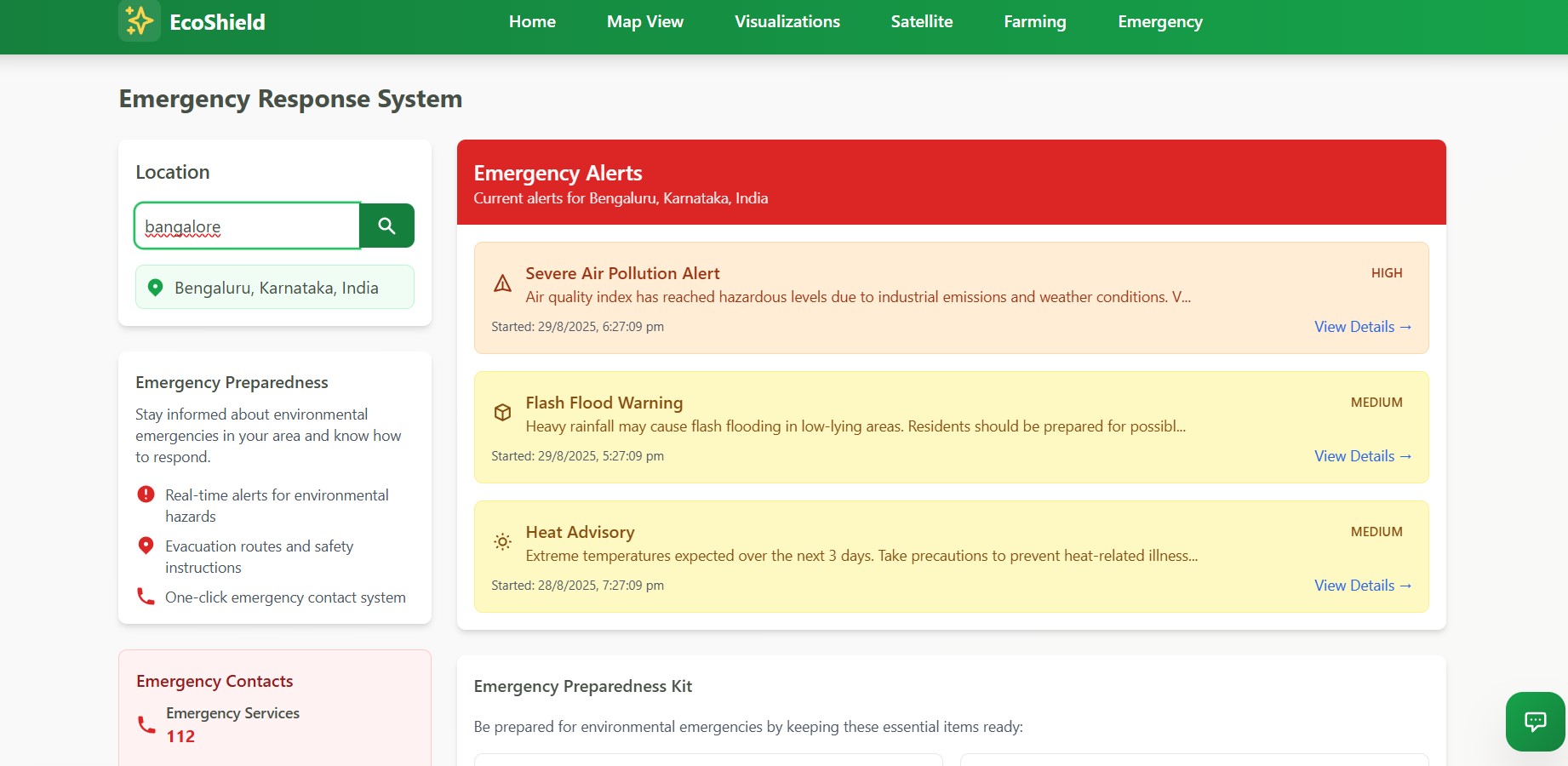Screen dimensions: 1568x766
Task: Select the Emergency nav item
Action: [1160, 22]
